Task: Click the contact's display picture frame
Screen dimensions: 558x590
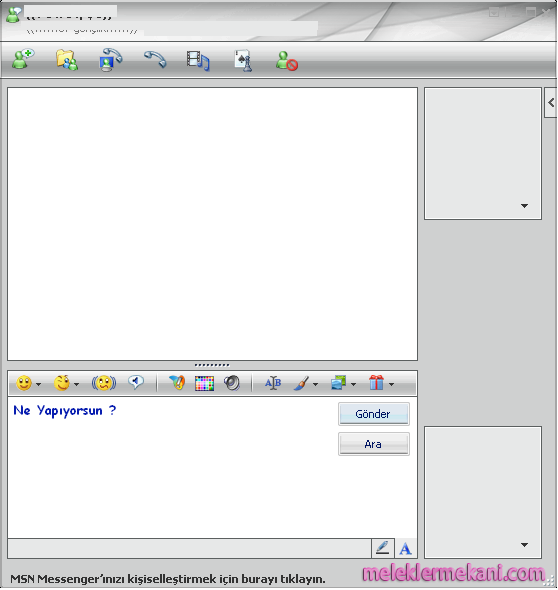Action: coord(483,154)
